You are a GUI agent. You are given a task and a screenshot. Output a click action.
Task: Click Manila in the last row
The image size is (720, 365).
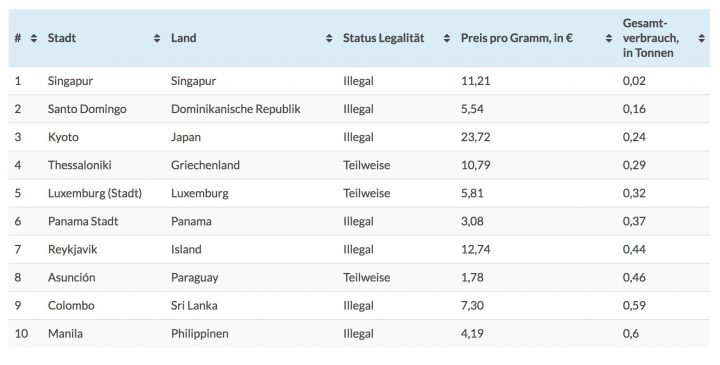click(65, 333)
